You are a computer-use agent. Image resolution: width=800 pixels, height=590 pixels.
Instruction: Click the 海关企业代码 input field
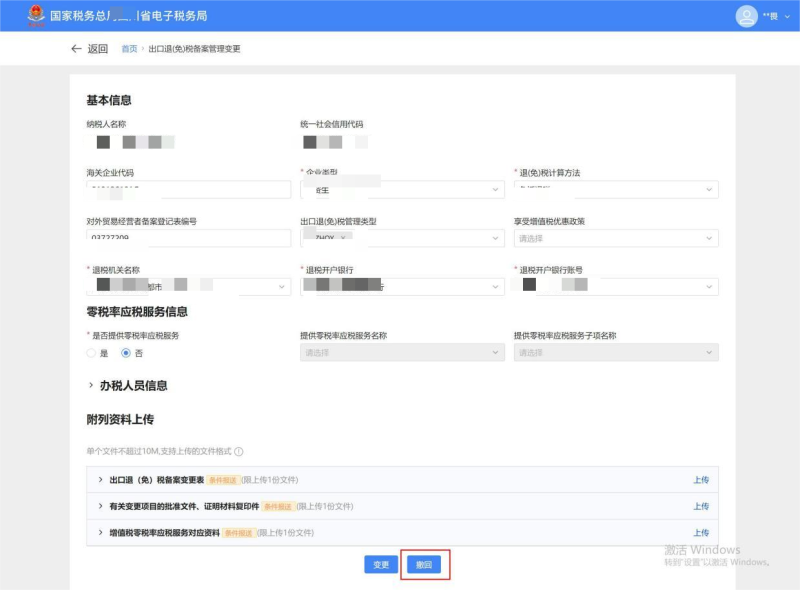point(188,189)
